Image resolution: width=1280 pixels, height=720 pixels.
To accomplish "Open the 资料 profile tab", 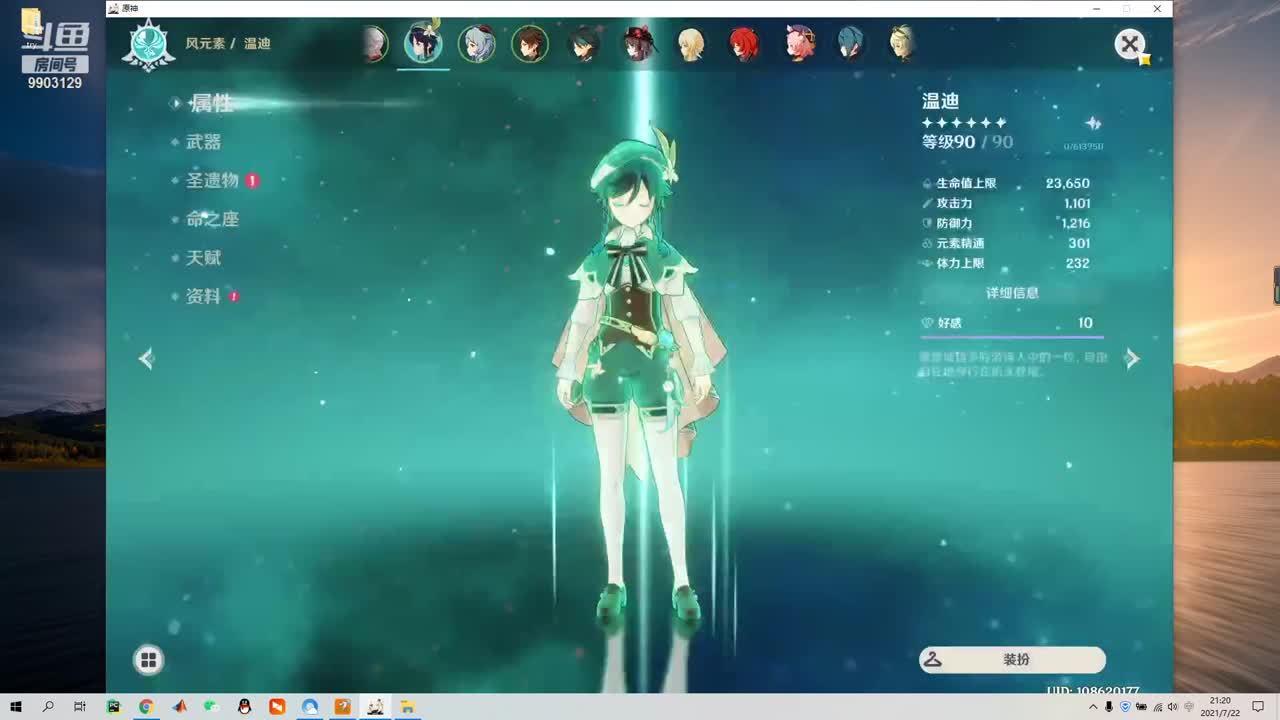I will pos(203,296).
